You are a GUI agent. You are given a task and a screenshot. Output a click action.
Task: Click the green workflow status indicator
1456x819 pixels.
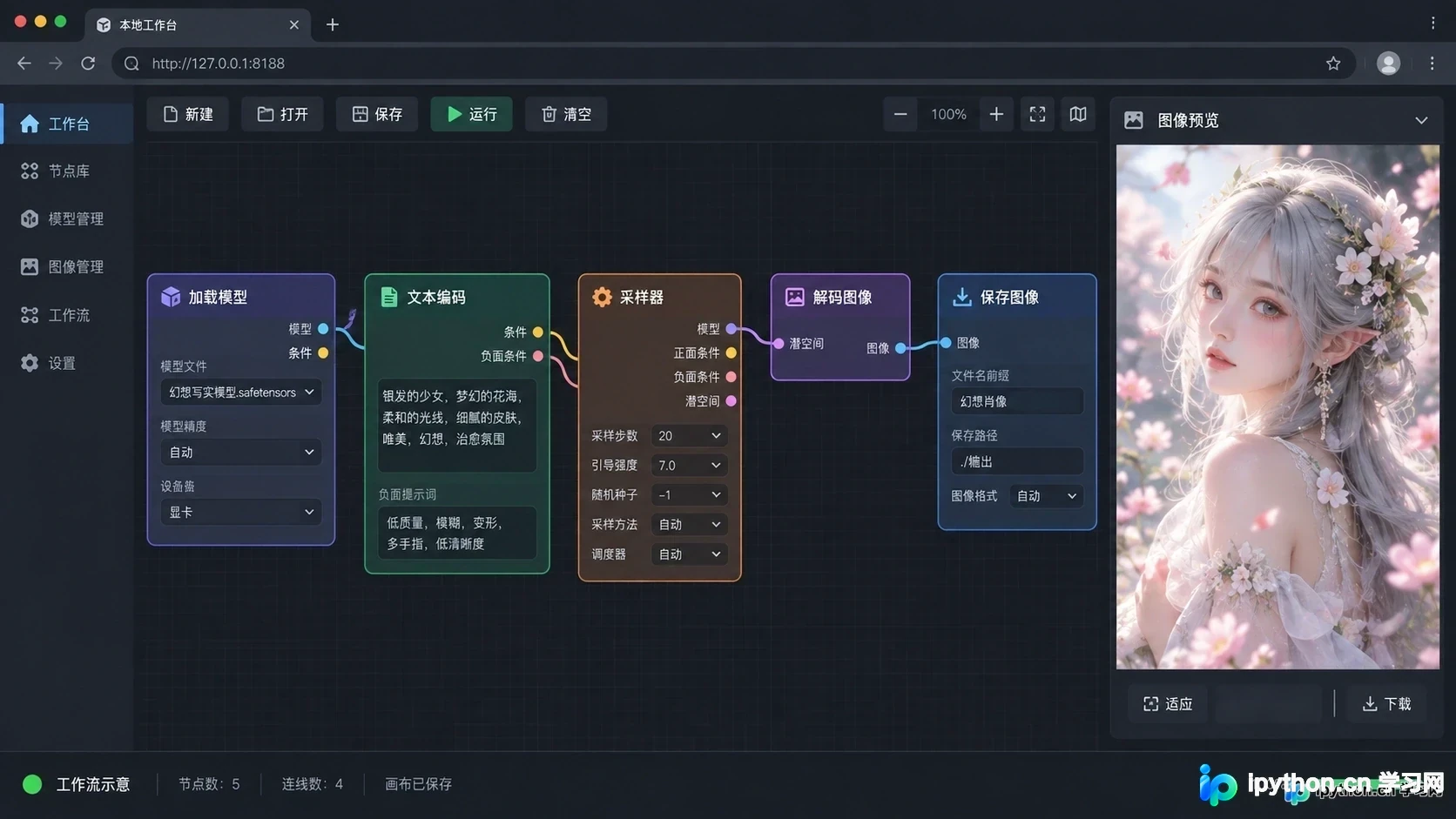(x=32, y=784)
